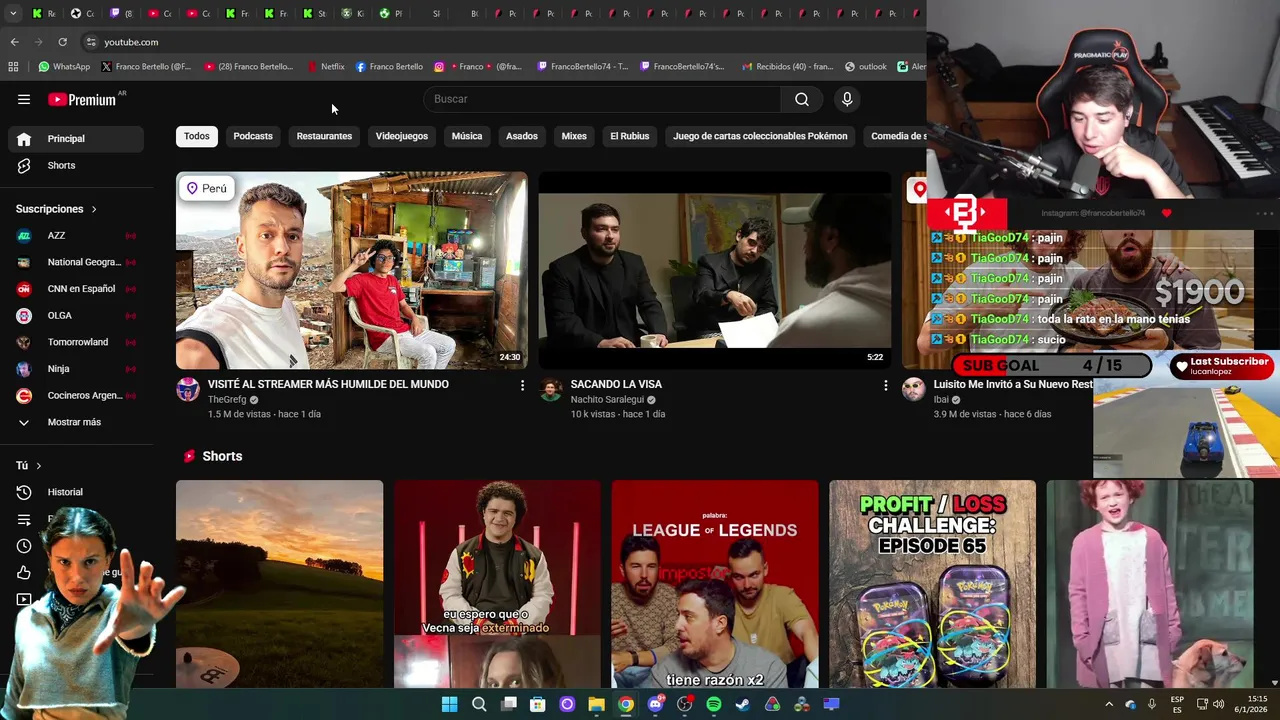The image size is (1280, 720).
Task: Open Microsoft Store from taskbar
Action: click(x=538, y=704)
